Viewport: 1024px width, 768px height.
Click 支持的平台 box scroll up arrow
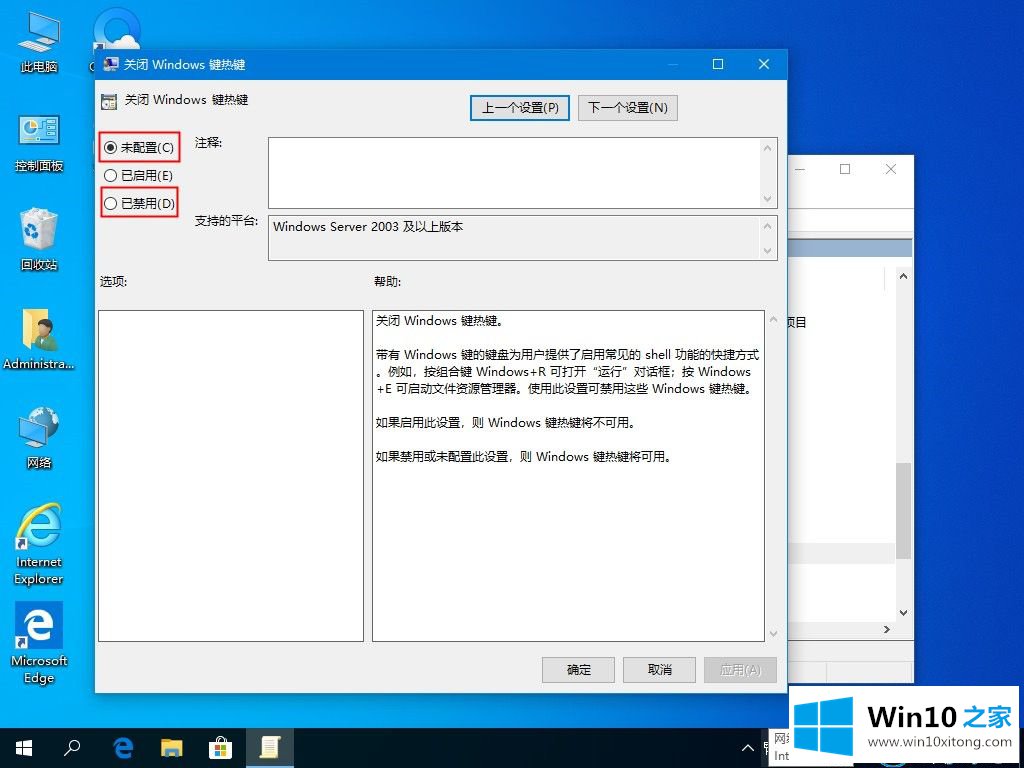coord(767,226)
